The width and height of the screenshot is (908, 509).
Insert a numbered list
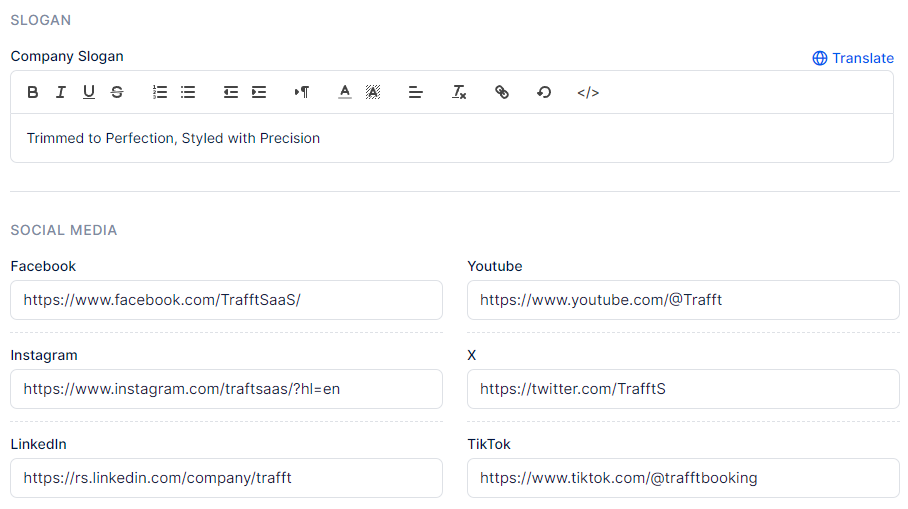160,92
